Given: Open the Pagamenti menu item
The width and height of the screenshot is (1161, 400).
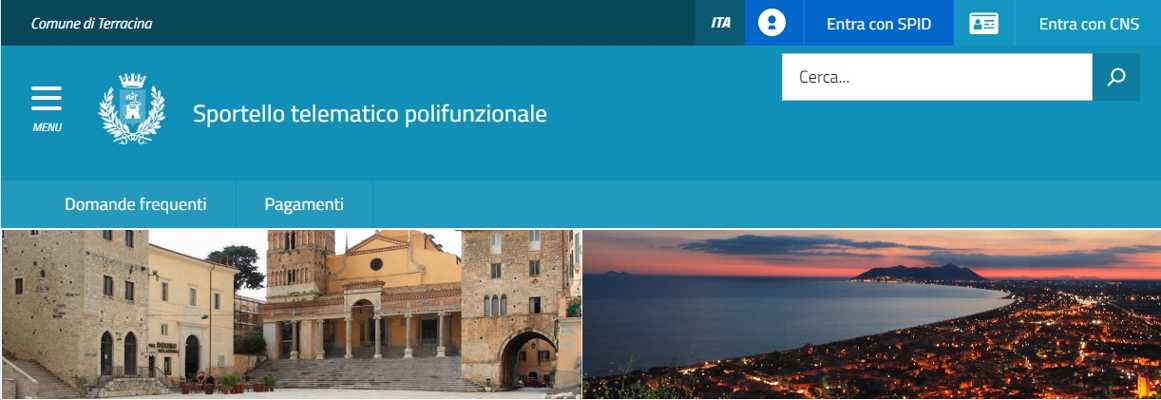Looking at the screenshot, I should coord(304,204).
